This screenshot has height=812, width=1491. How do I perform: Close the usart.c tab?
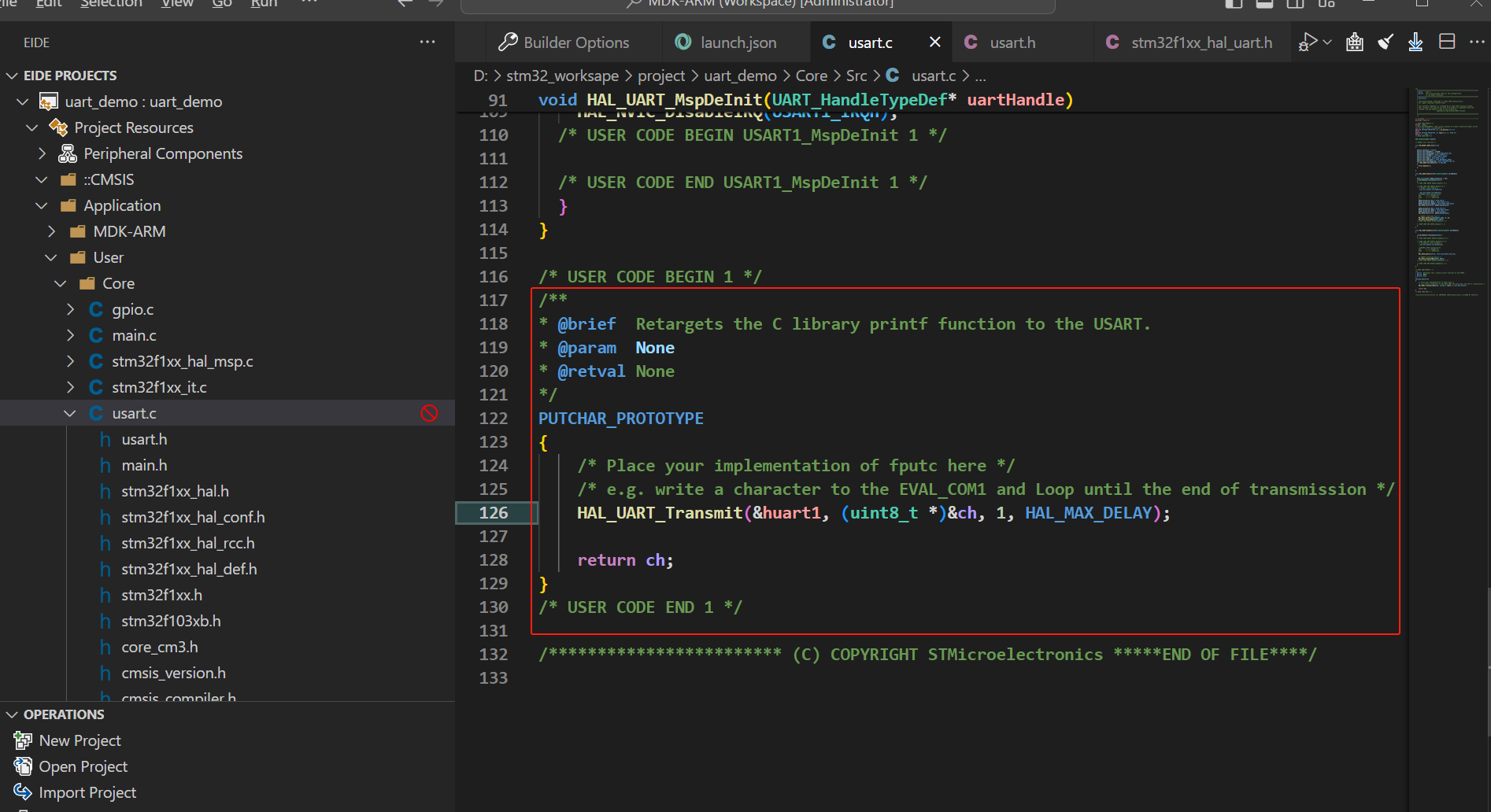[x=935, y=42]
